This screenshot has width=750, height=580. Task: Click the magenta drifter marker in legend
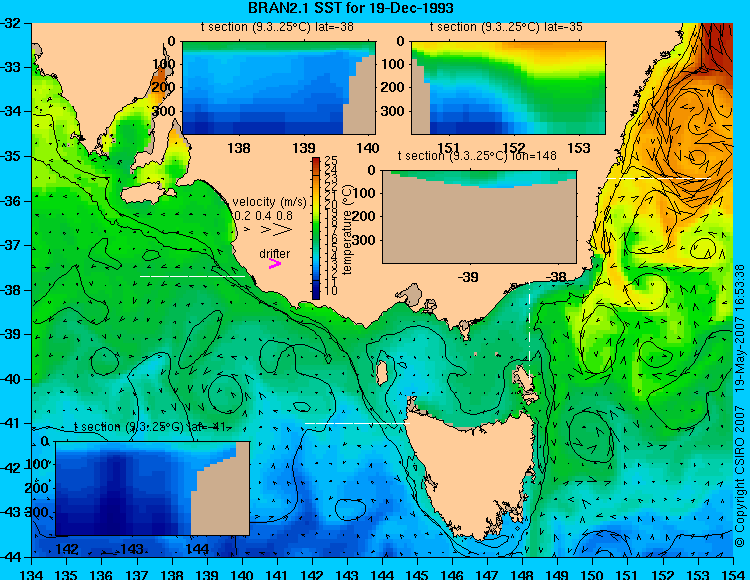click(x=275, y=263)
